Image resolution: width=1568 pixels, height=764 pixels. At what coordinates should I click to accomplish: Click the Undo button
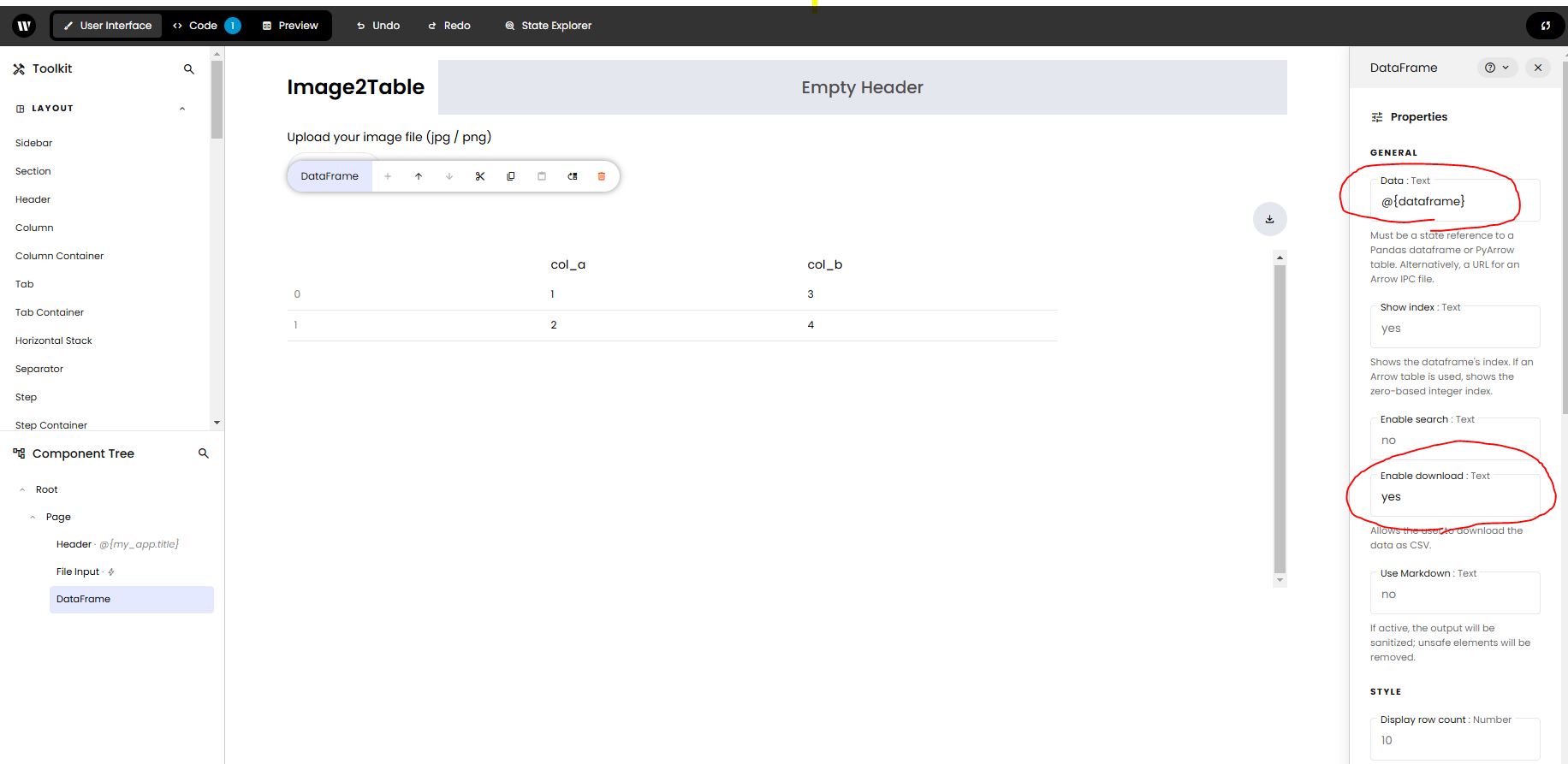378,26
